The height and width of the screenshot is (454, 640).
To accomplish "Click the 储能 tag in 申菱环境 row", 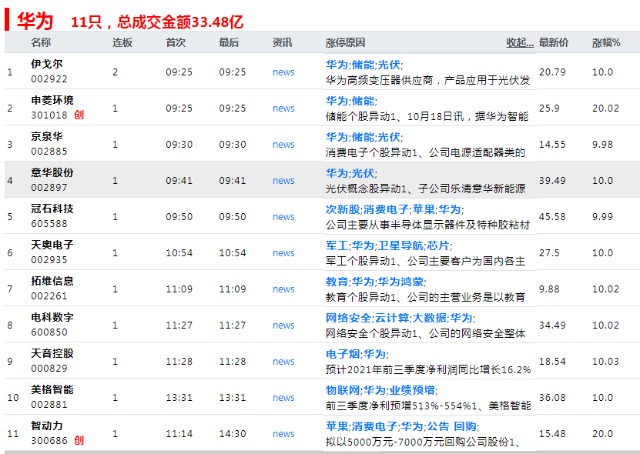I will [x=362, y=101].
